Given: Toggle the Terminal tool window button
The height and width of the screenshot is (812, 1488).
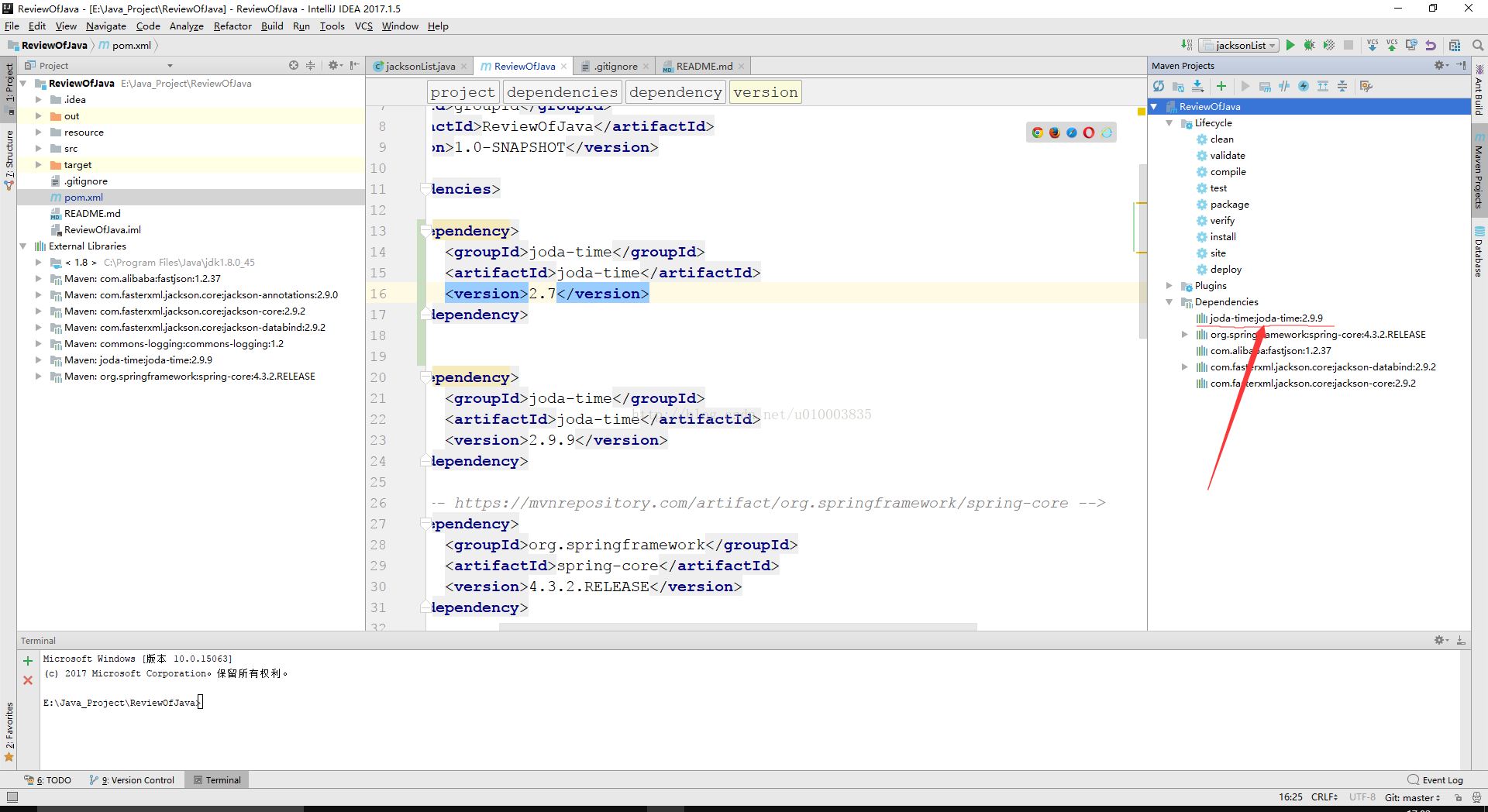Looking at the screenshot, I should [217, 780].
